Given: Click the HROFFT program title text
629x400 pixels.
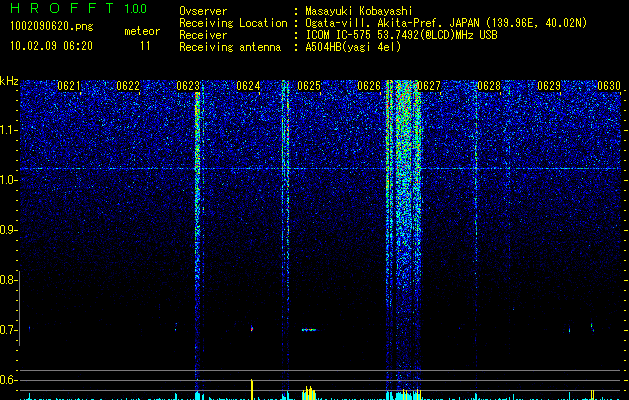Looking at the screenshot, I should point(62,8).
